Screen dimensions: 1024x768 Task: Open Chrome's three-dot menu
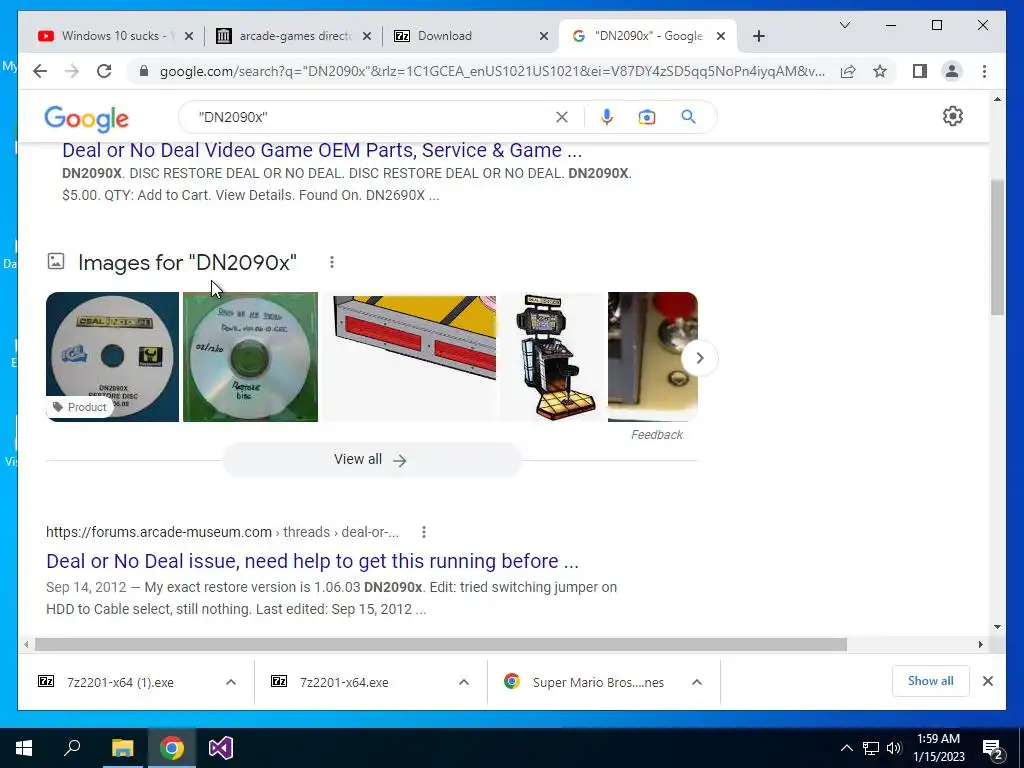[984, 71]
